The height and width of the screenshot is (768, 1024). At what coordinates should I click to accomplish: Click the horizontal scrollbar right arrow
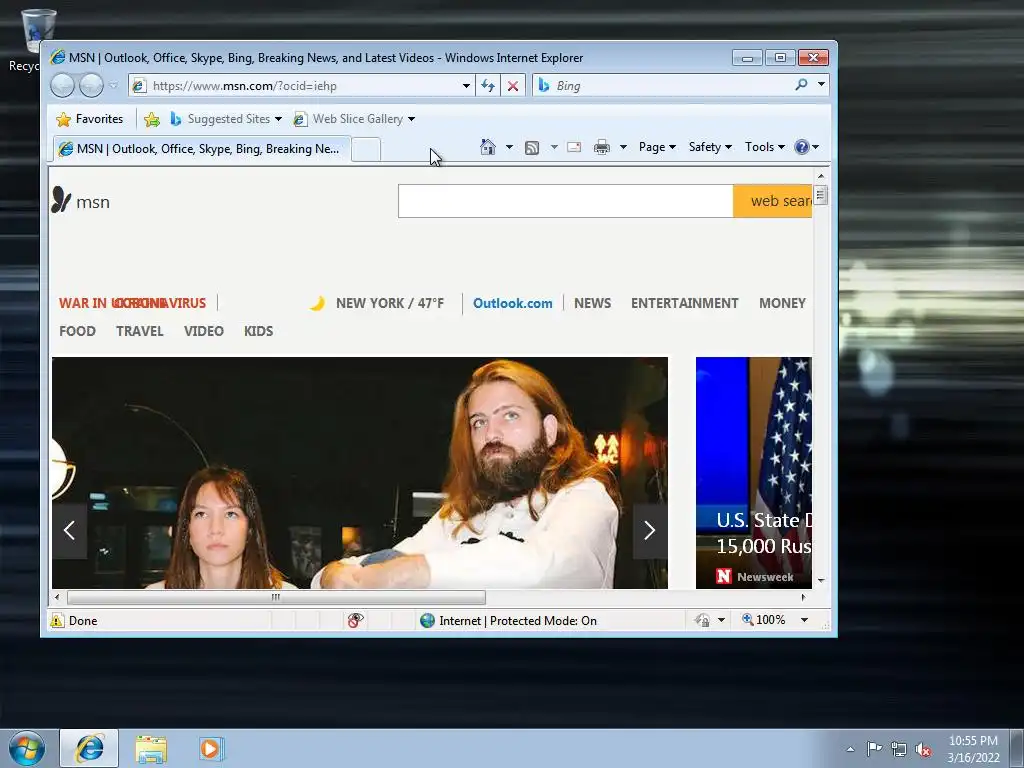click(803, 597)
